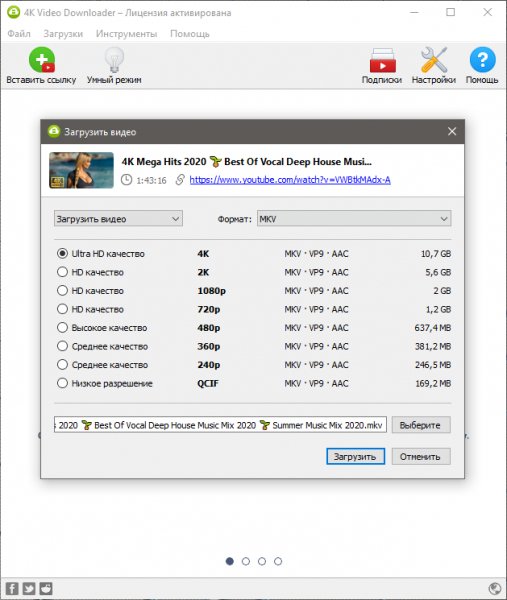Click the 637,4 MB size value
Image resolution: width=507 pixels, height=600 pixels.
pos(433,328)
